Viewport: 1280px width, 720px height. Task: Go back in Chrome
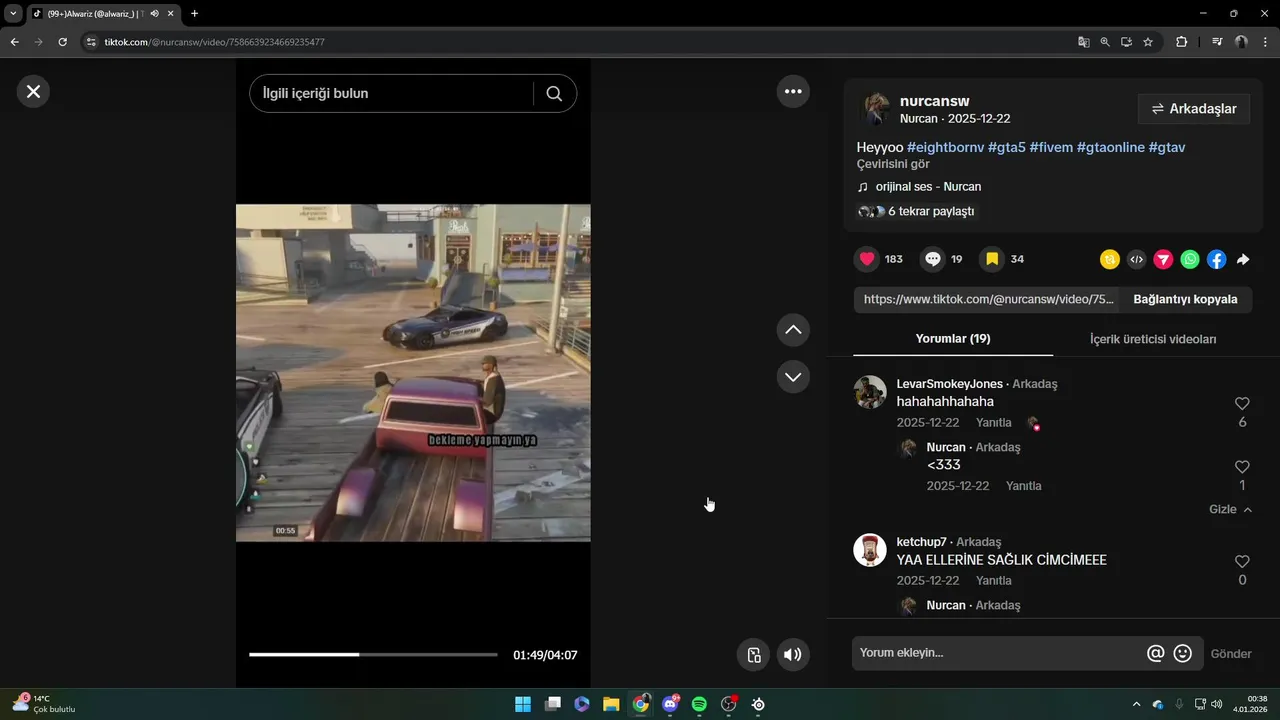[x=14, y=42]
